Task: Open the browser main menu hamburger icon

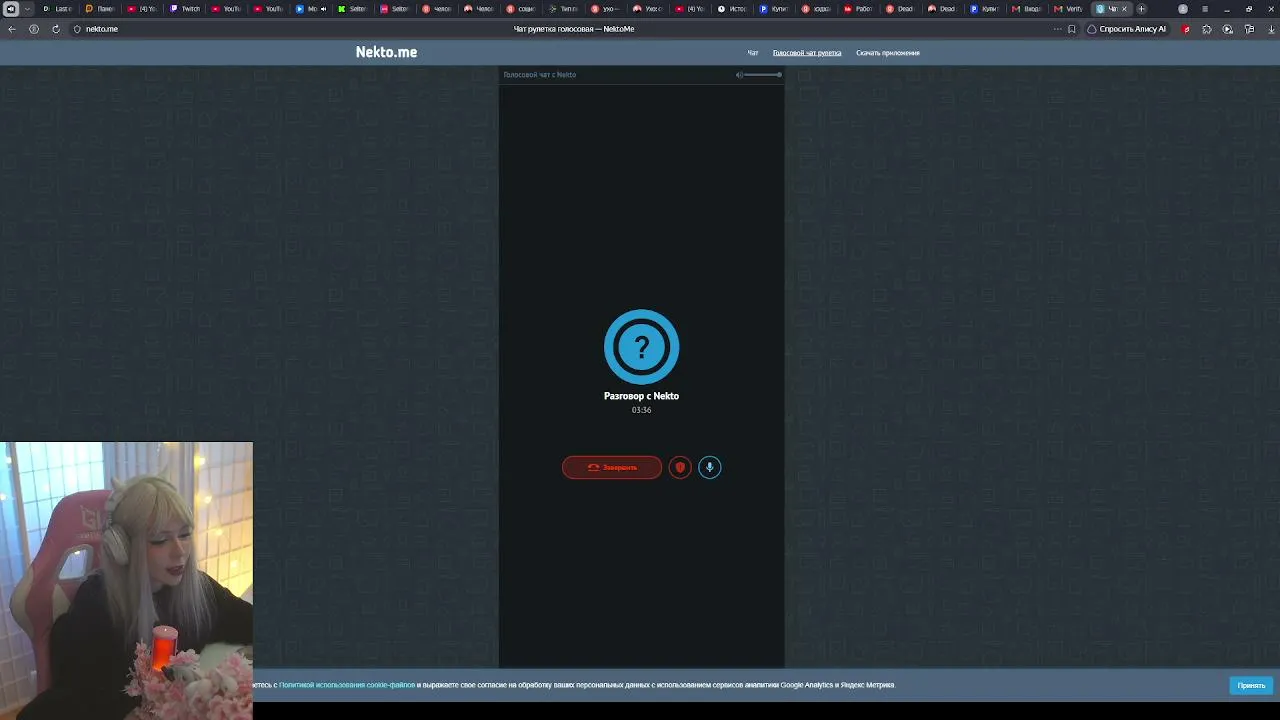Action: (x=1204, y=9)
